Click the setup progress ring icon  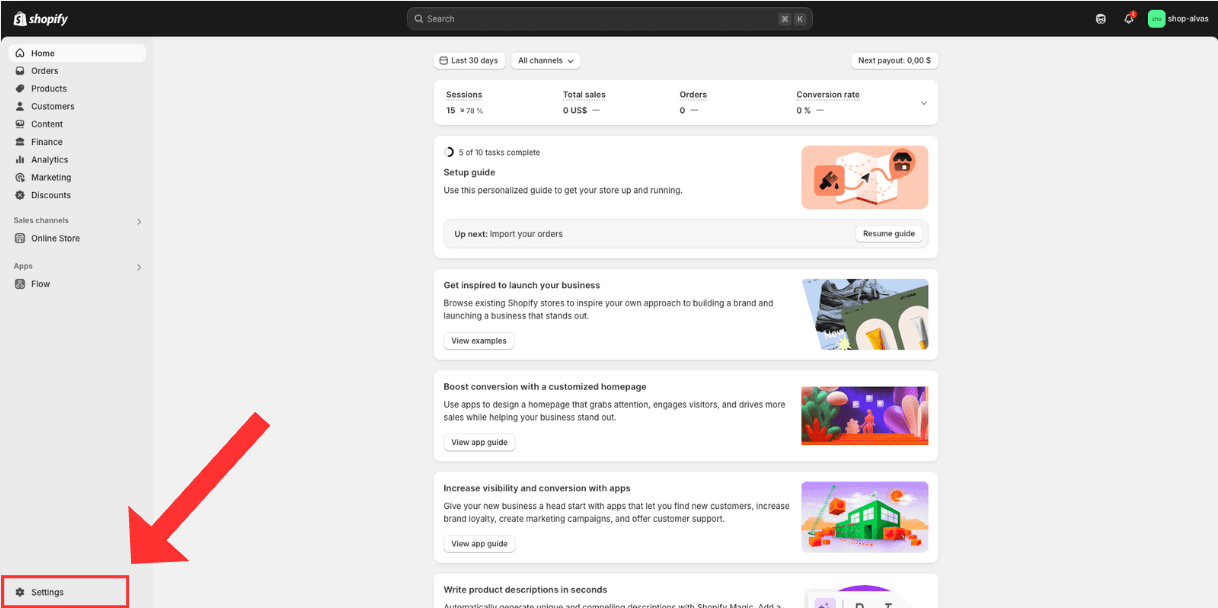pyautogui.click(x=449, y=152)
